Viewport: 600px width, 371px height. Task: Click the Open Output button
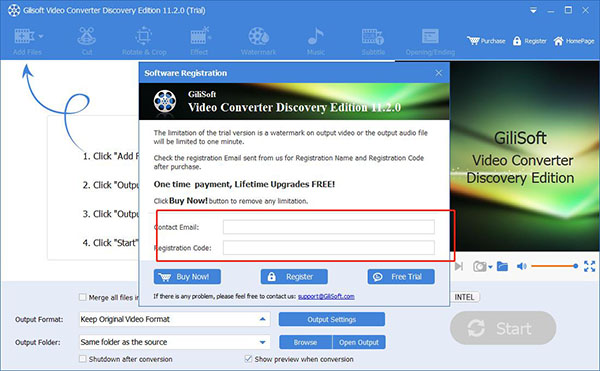tap(359, 342)
